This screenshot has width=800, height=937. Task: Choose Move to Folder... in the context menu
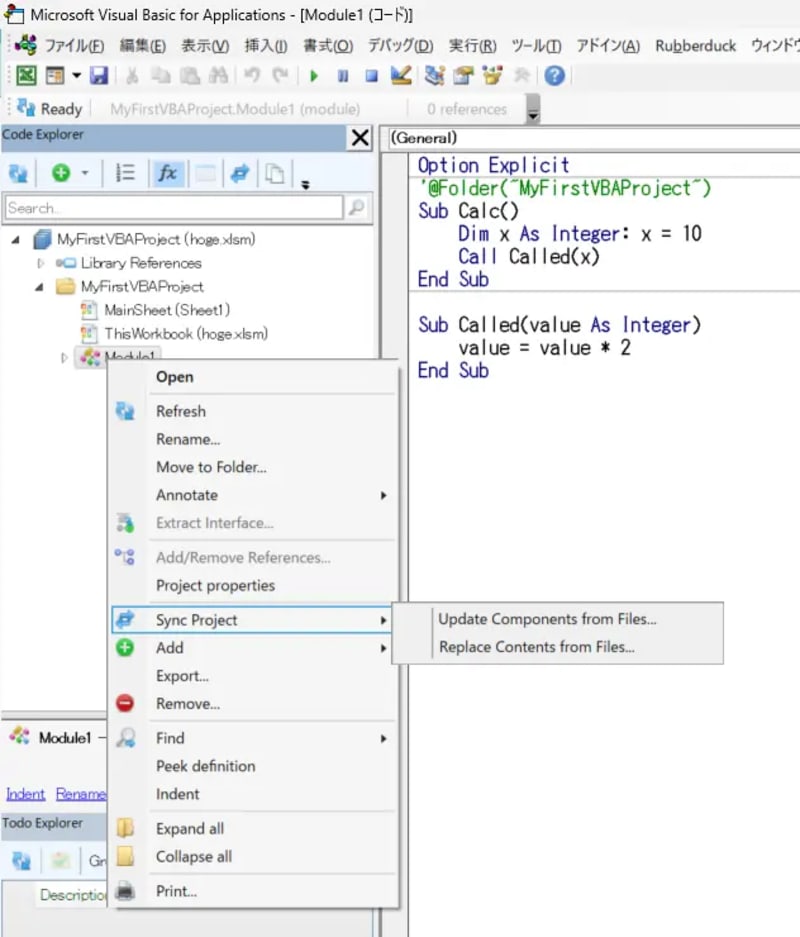point(253,467)
